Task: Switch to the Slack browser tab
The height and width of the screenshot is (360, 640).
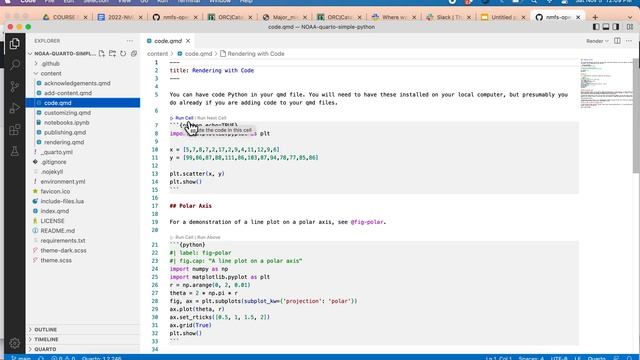Action: coord(448,17)
